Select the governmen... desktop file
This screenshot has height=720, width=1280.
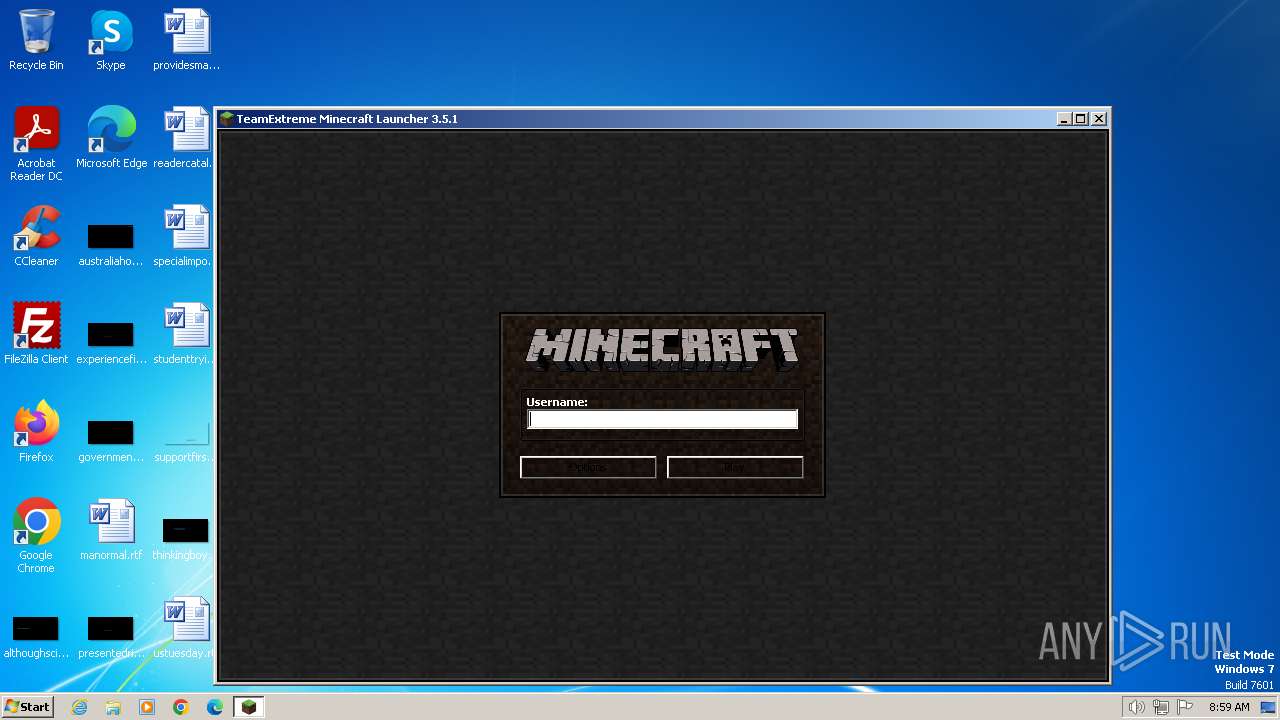111,441
